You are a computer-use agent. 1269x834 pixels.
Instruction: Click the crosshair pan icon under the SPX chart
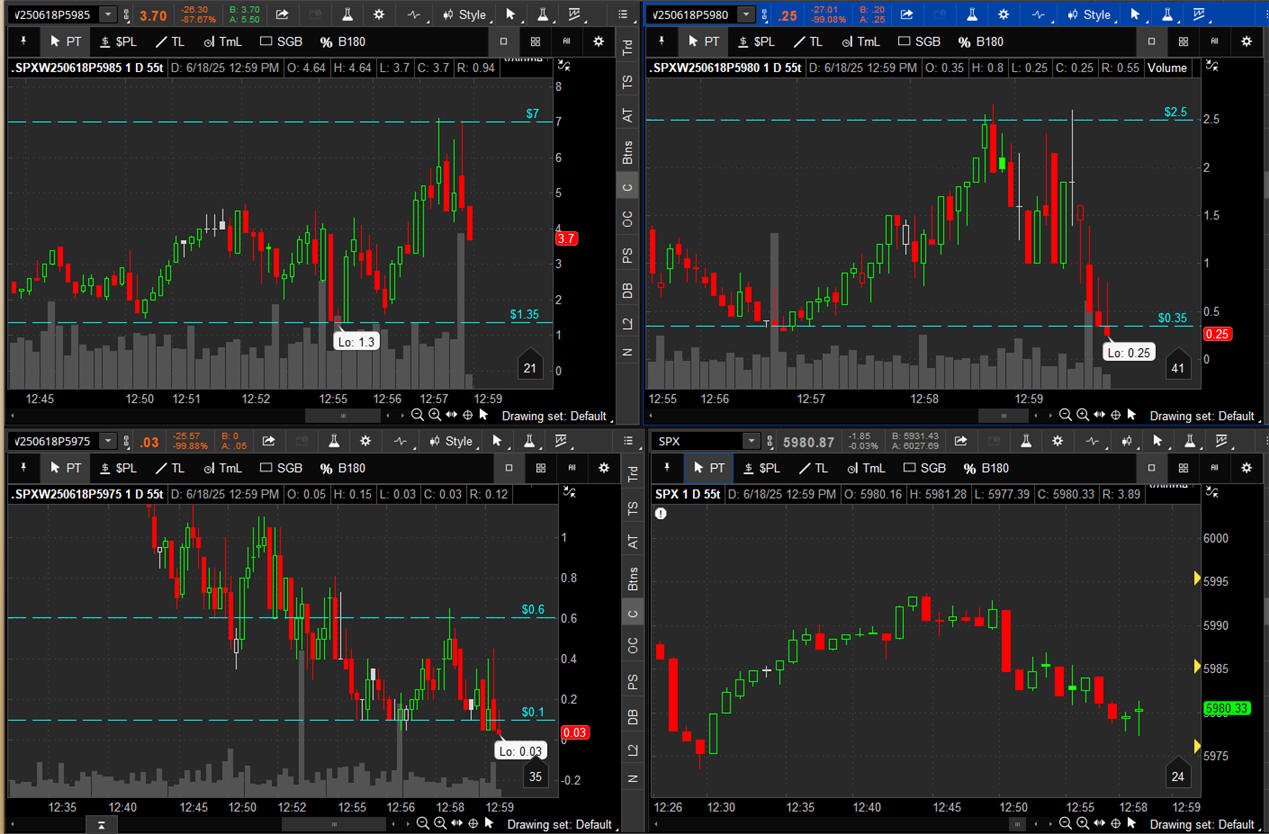tap(1114, 824)
